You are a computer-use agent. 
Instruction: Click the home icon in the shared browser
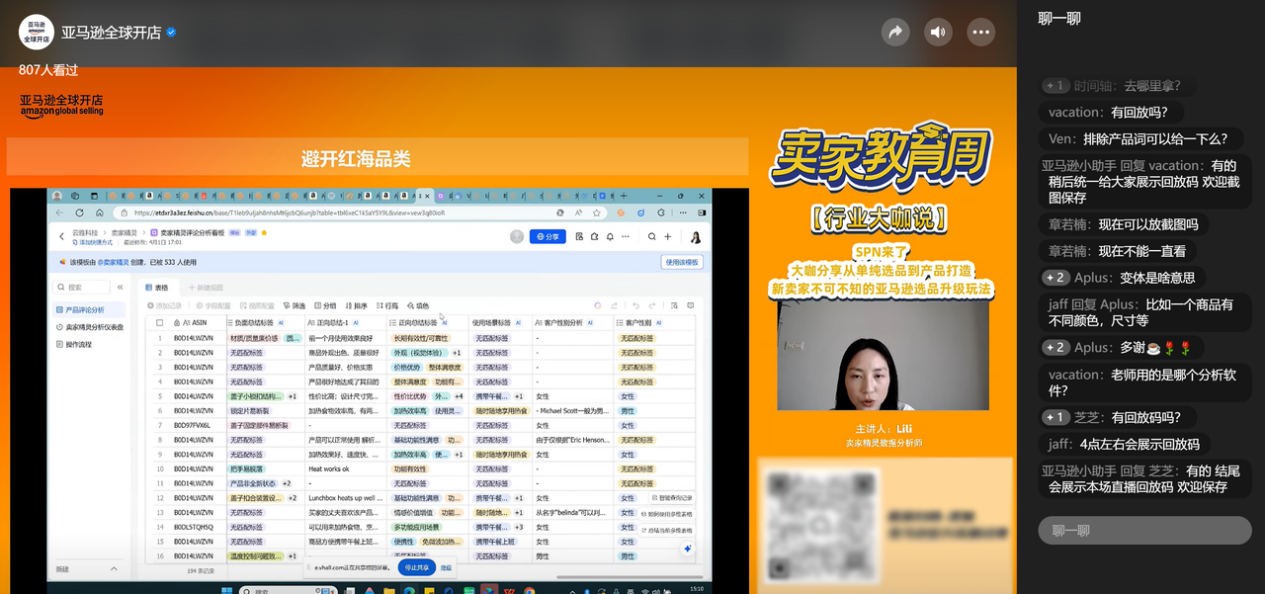(x=99, y=213)
